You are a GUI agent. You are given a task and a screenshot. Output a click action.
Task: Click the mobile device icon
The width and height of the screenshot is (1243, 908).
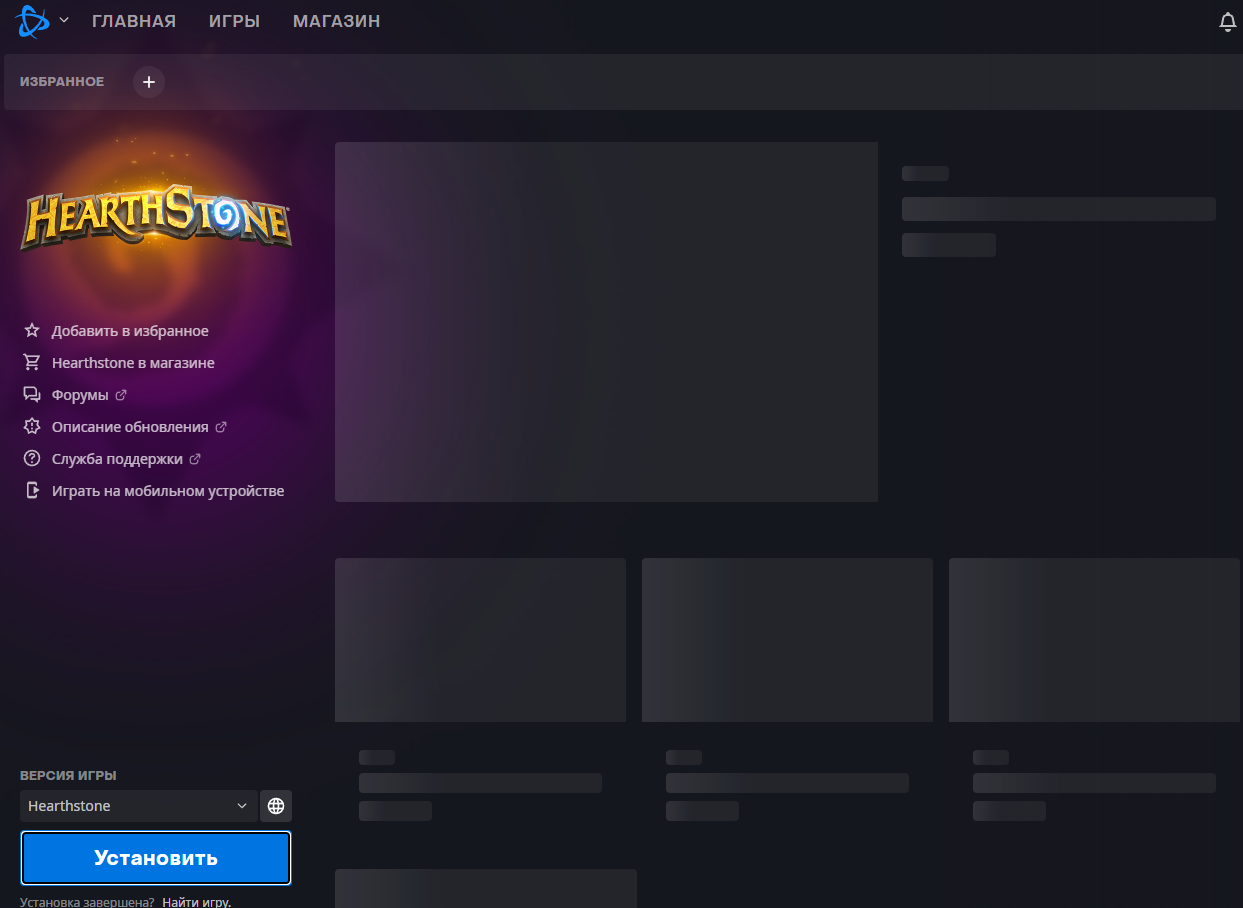point(32,490)
